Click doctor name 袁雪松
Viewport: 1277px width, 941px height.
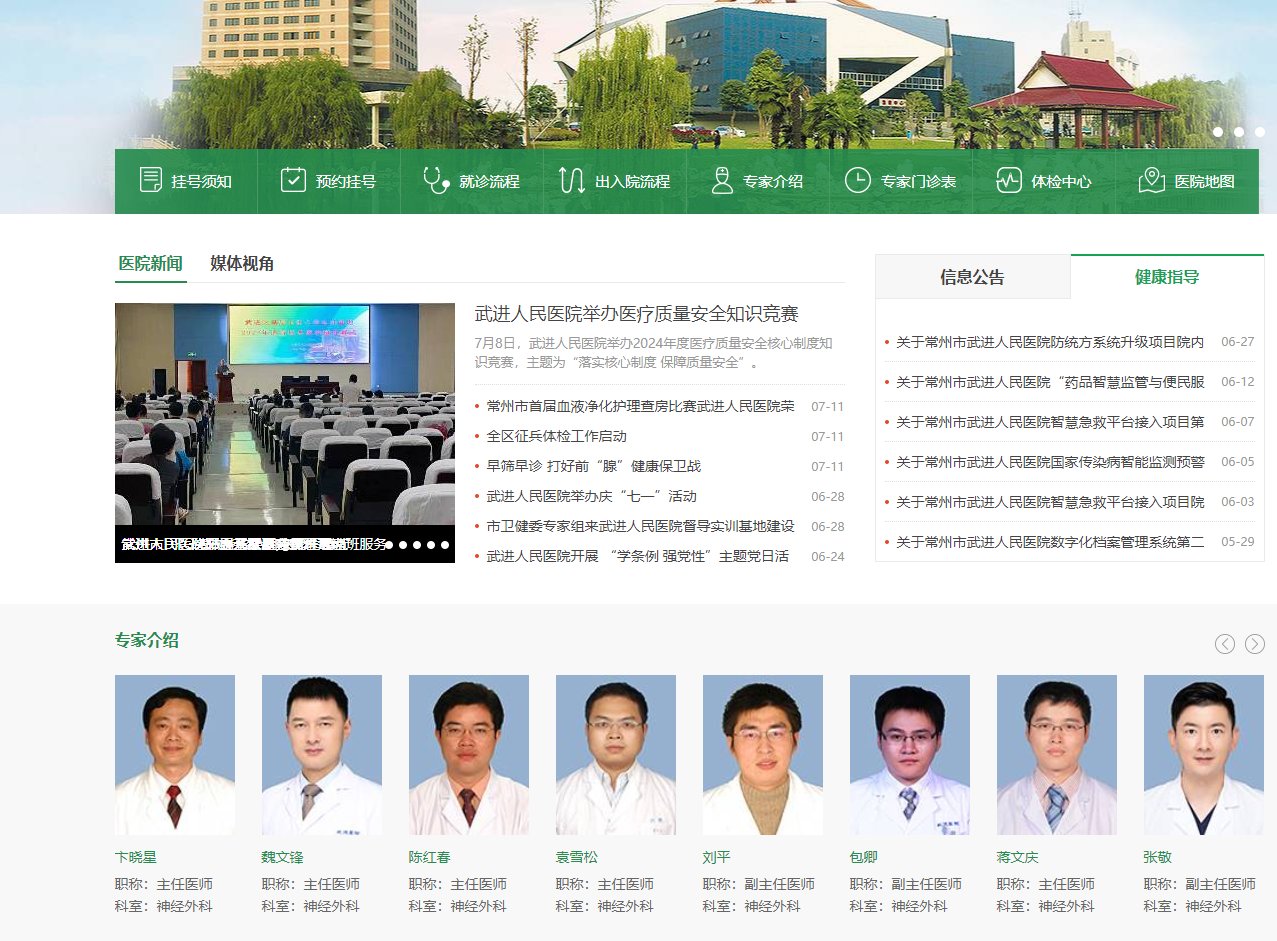577,857
